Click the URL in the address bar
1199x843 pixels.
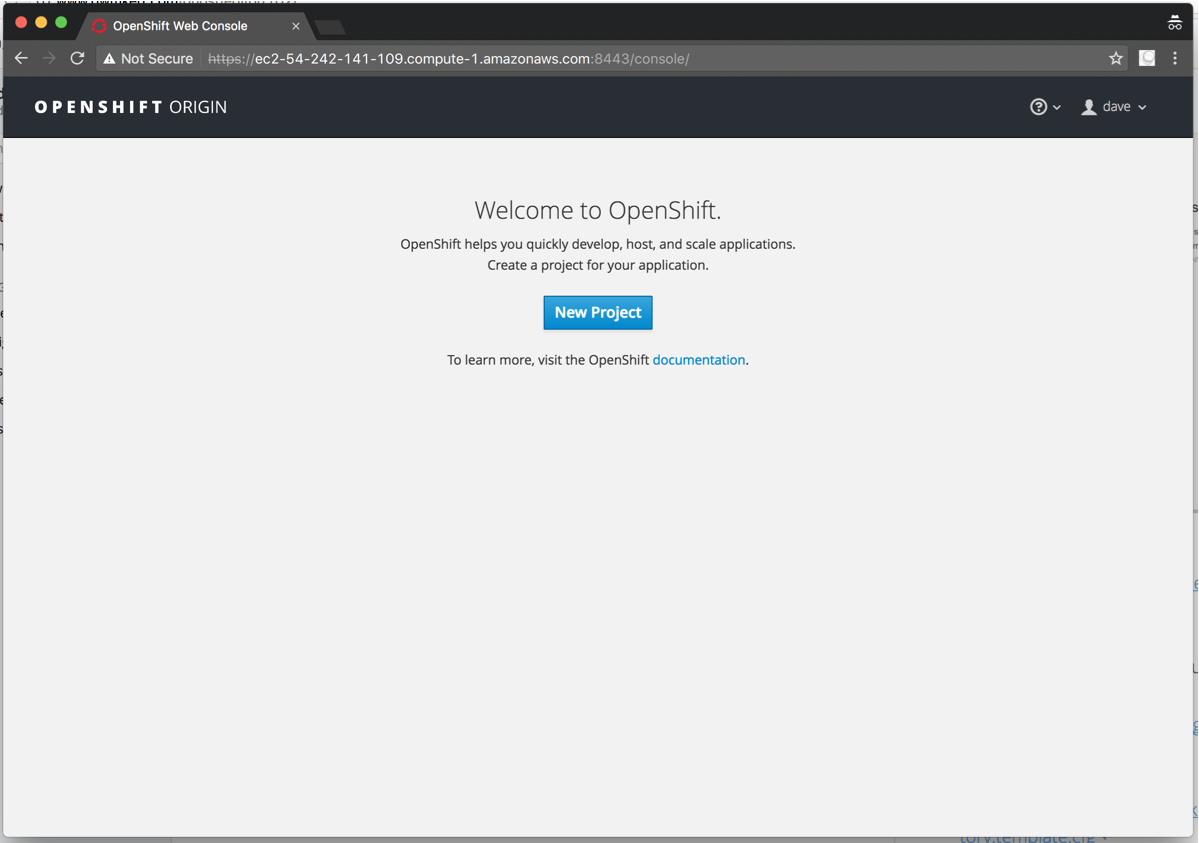(x=448, y=59)
